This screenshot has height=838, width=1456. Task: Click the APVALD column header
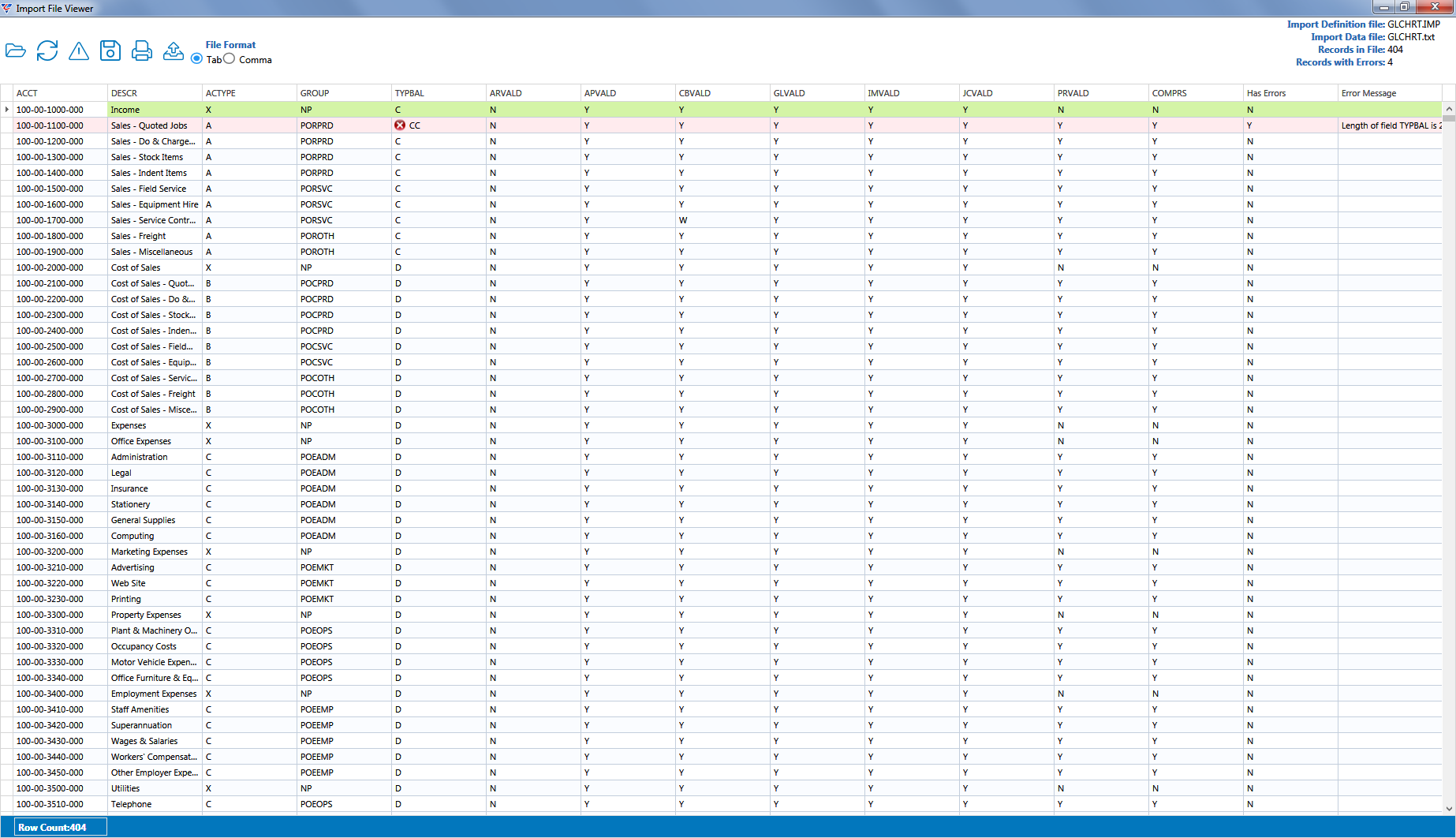click(x=628, y=93)
